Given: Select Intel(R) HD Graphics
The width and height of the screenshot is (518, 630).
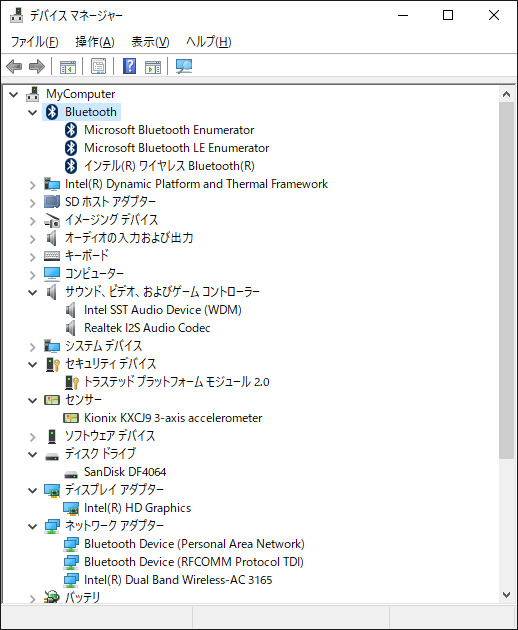Looking at the screenshot, I should click(x=137, y=508).
